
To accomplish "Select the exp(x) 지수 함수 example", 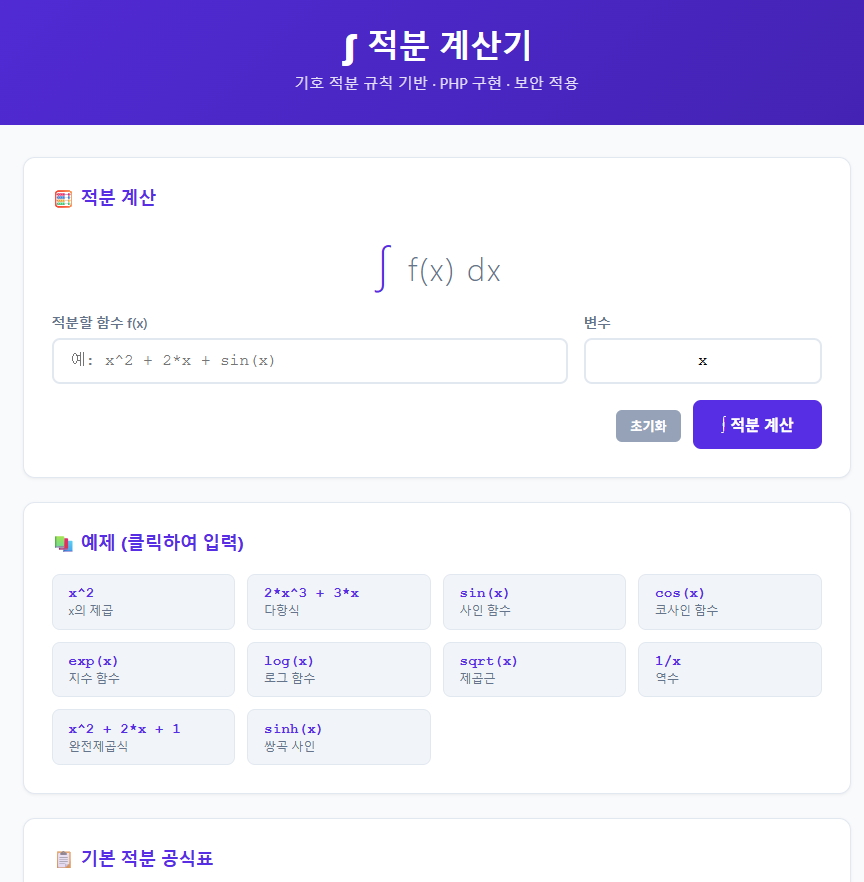I will [143, 670].
